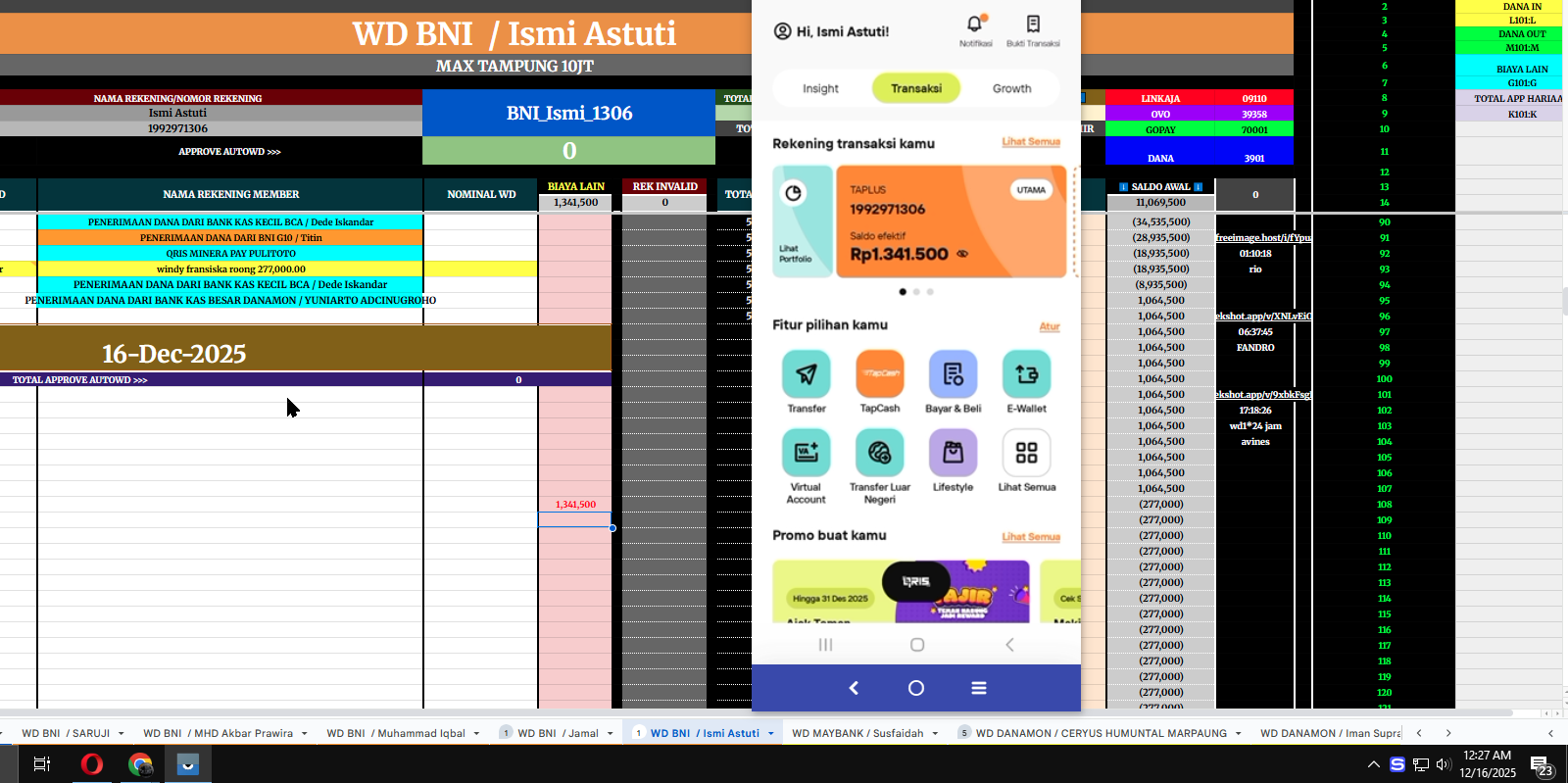Click the APPROVE AUTOWD >>> cell
Image resolution: width=1568 pixels, height=783 pixels.
point(229,152)
